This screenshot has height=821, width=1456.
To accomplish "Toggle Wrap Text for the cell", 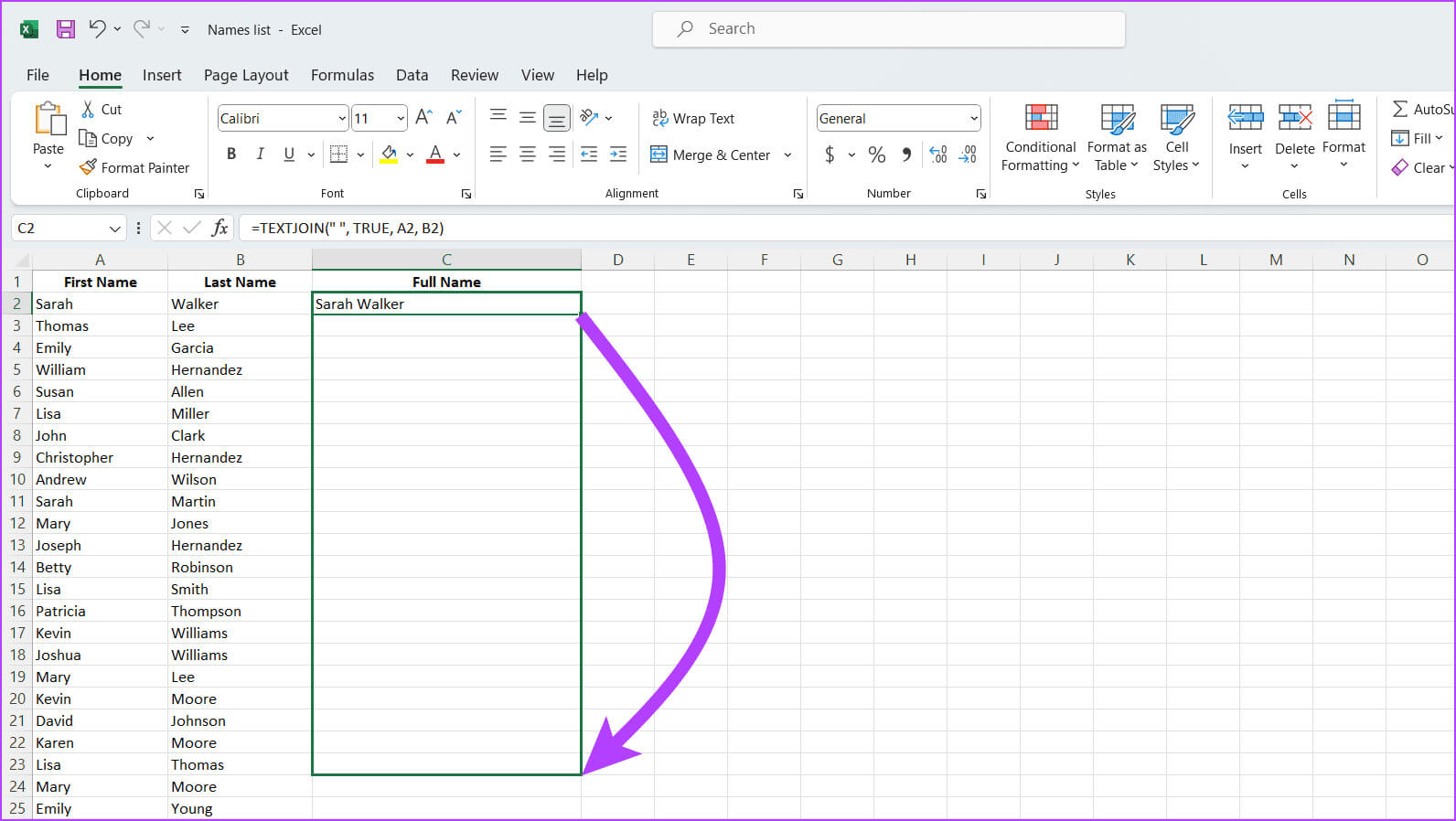I will click(x=693, y=118).
